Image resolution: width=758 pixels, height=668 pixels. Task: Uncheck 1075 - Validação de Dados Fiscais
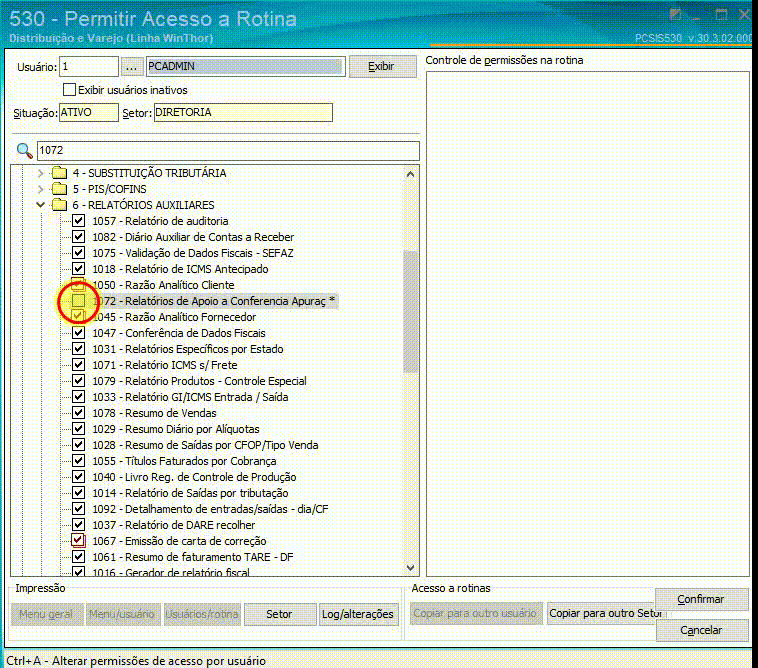tap(78, 253)
